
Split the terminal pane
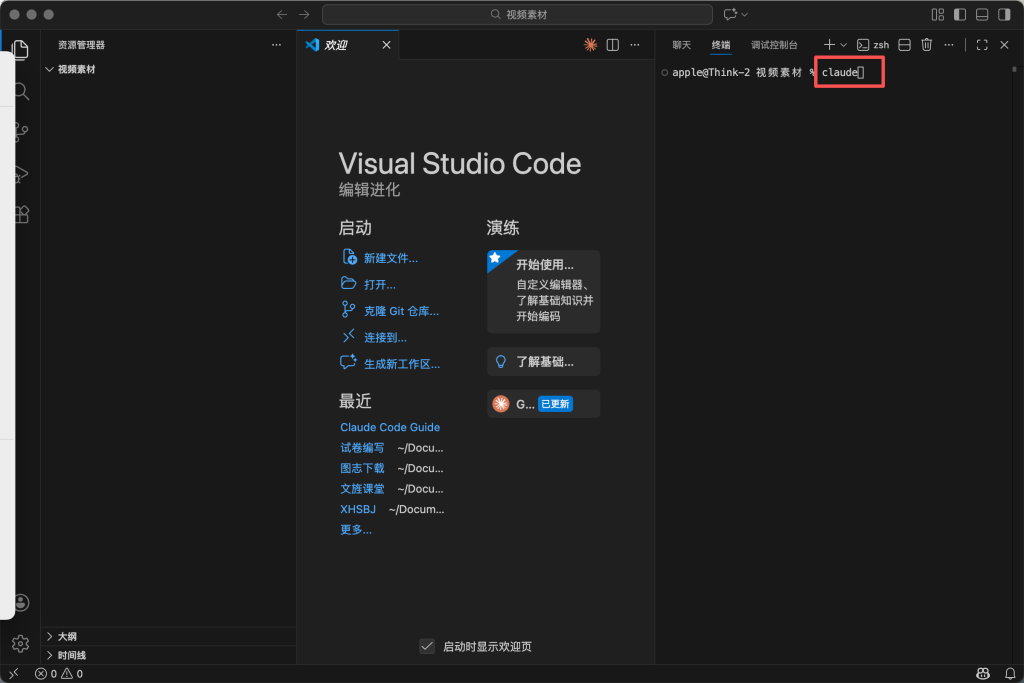[x=904, y=45]
